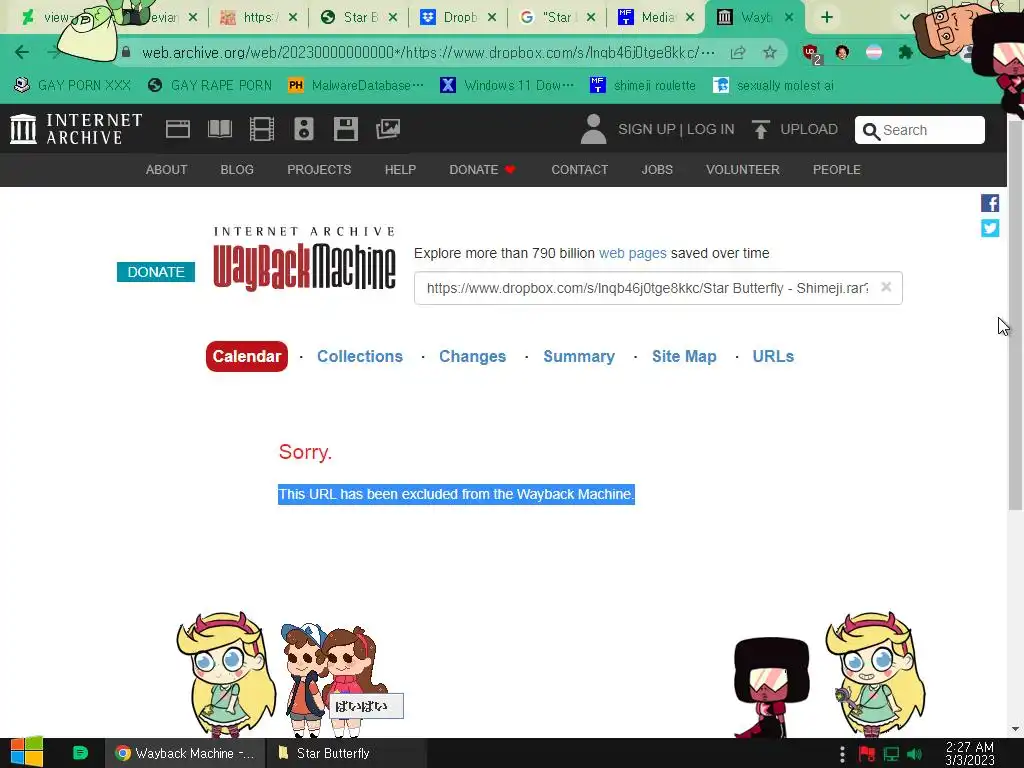Click SIGN UP link
The height and width of the screenshot is (768, 1024).
(647, 129)
